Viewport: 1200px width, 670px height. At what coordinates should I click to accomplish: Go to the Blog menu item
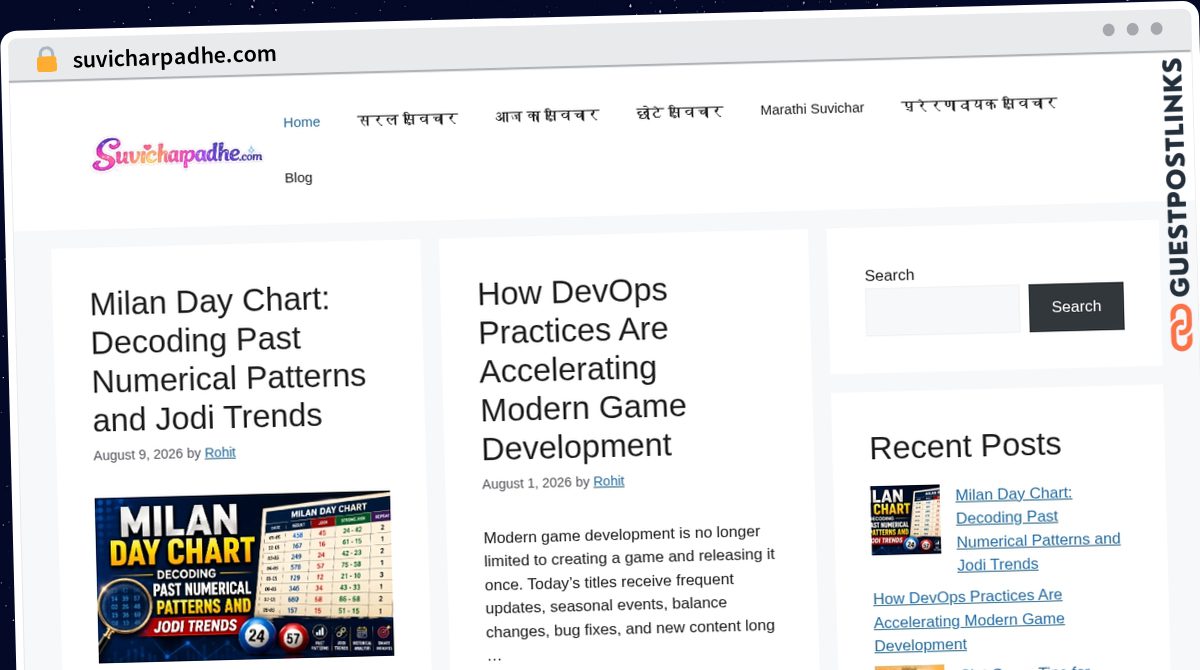pos(299,177)
